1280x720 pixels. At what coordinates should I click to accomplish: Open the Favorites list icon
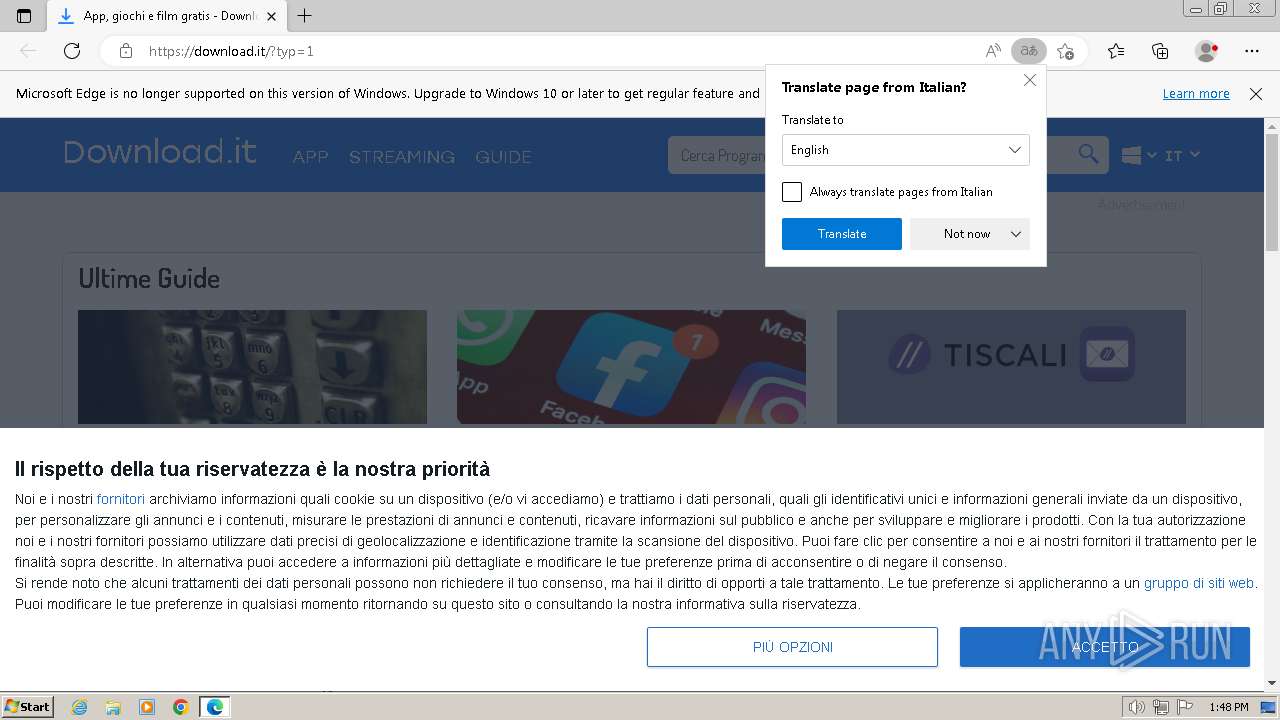click(1116, 51)
